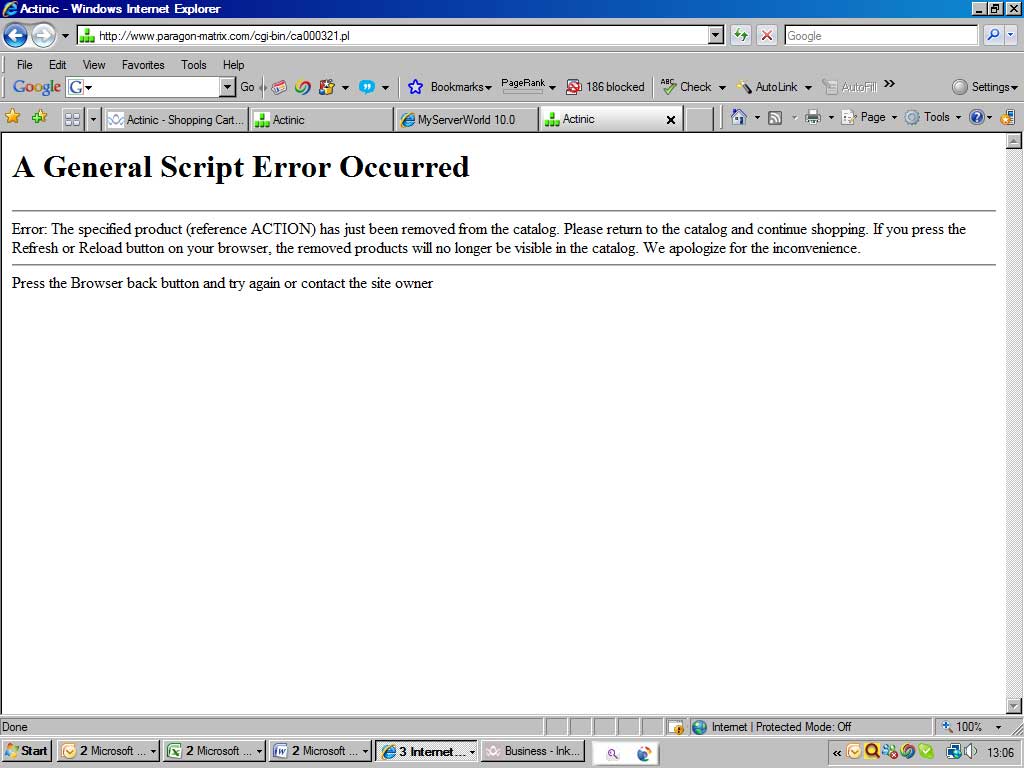Image resolution: width=1024 pixels, height=768 pixels.
Task: Open the Favorites Center star icon
Action: coord(13,118)
